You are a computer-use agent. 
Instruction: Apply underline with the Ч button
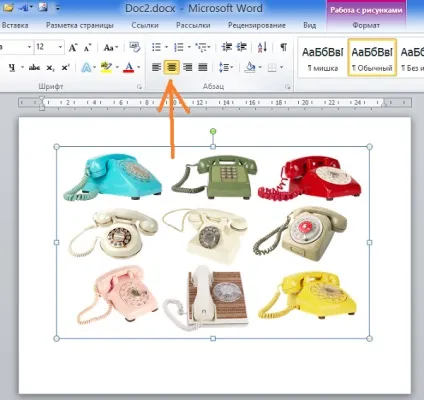(12, 68)
